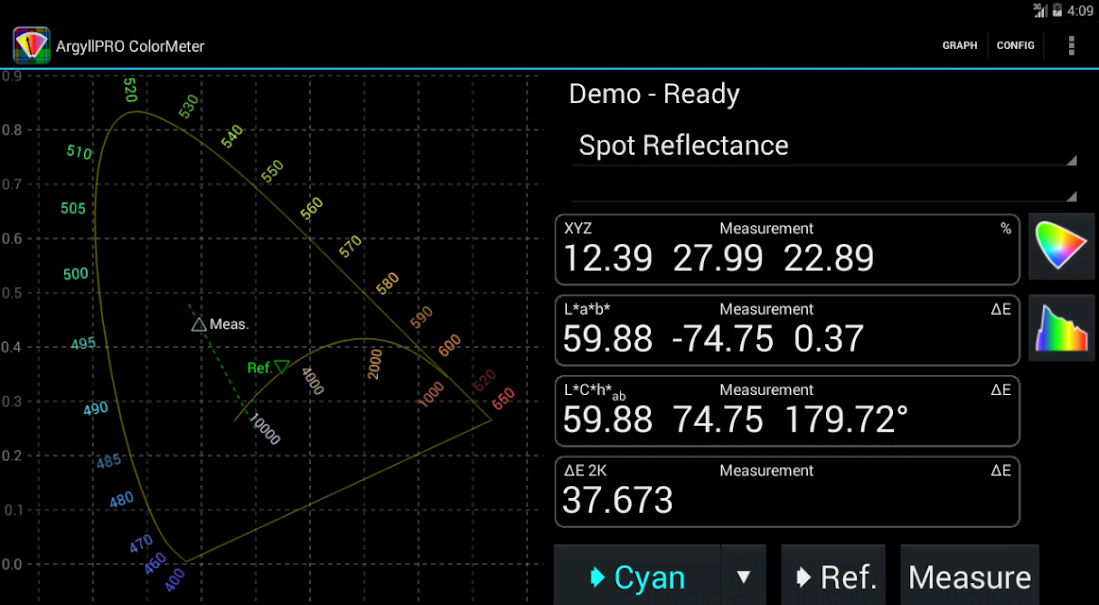Screen dimensions: 1099x605
Task: Select the XYZ measurement panel
Action: (x=787, y=250)
